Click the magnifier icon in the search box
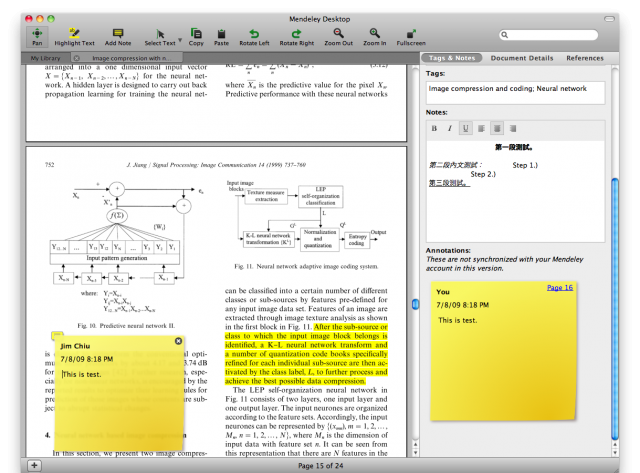This screenshot has height=473, width=640. (x=505, y=35)
